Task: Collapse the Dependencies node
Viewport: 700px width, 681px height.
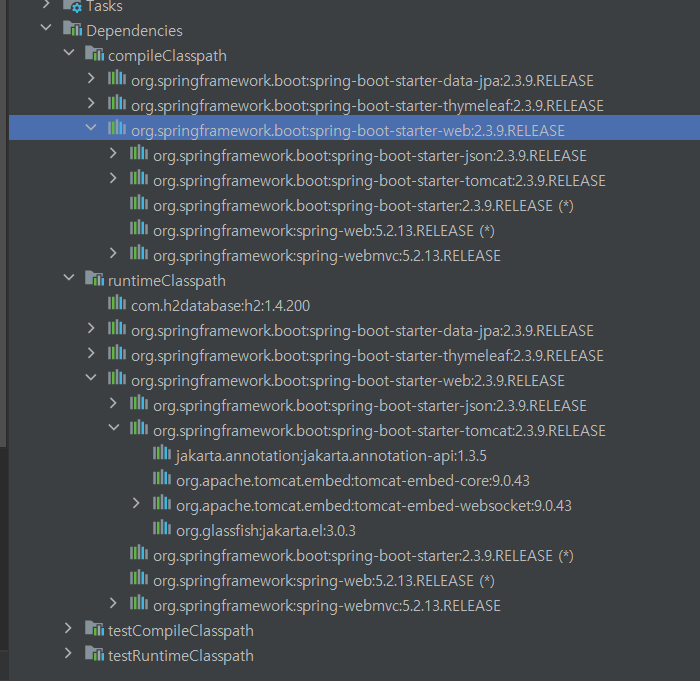Action: (x=46, y=28)
